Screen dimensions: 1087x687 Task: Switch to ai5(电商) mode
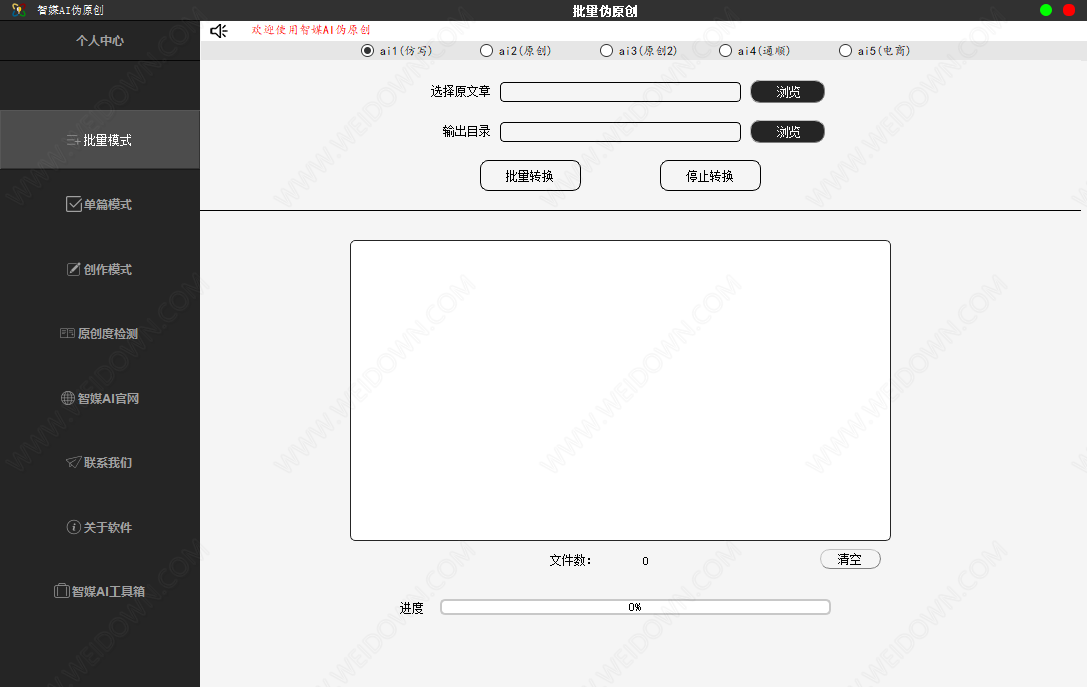[x=845, y=51]
